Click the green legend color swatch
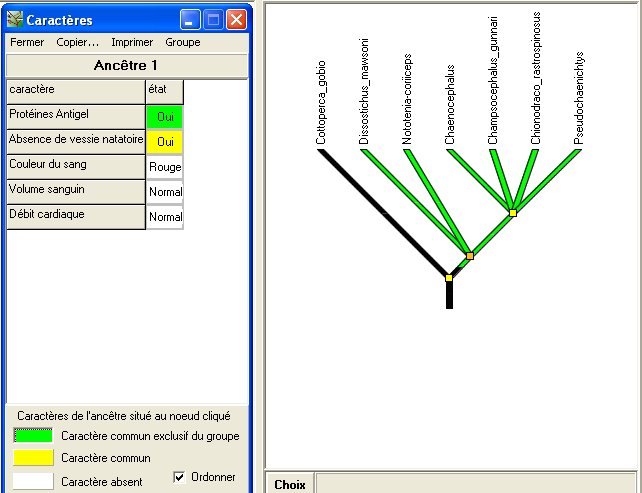 [x=32, y=436]
